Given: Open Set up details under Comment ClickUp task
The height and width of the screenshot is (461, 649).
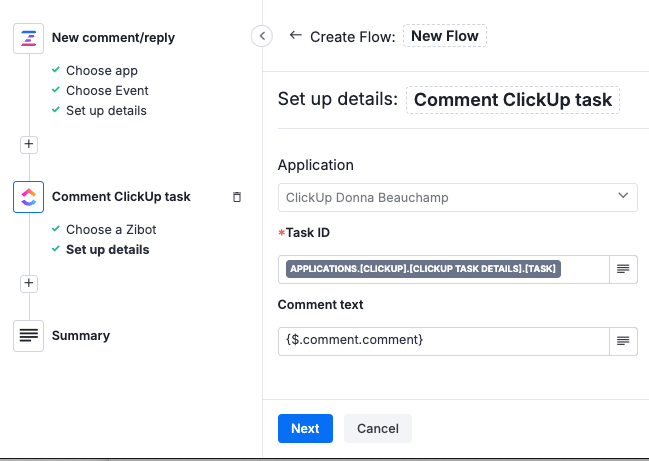Looking at the screenshot, I should click(108, 250).
